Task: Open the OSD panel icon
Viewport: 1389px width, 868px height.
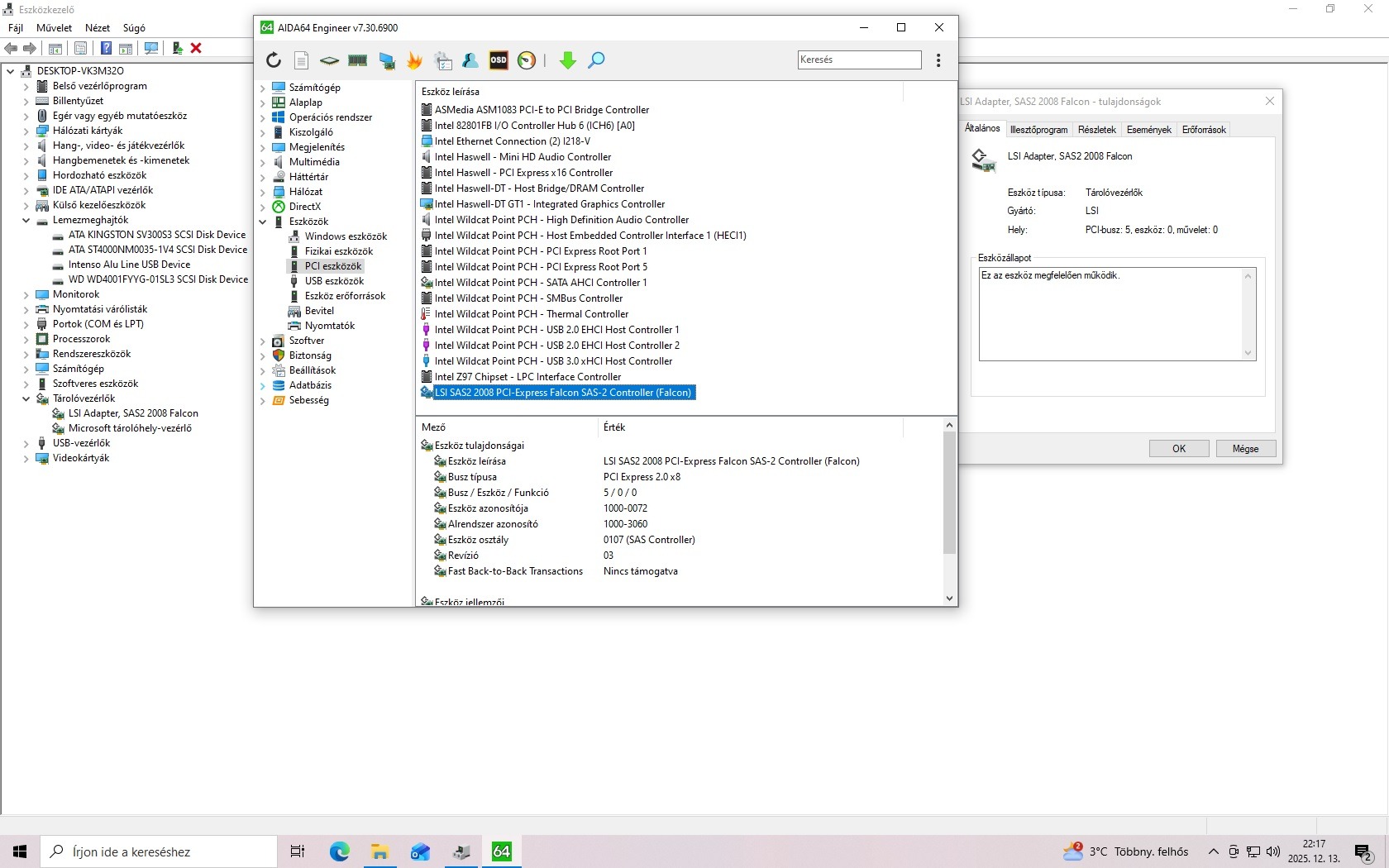Action: (x=499, y=60)
